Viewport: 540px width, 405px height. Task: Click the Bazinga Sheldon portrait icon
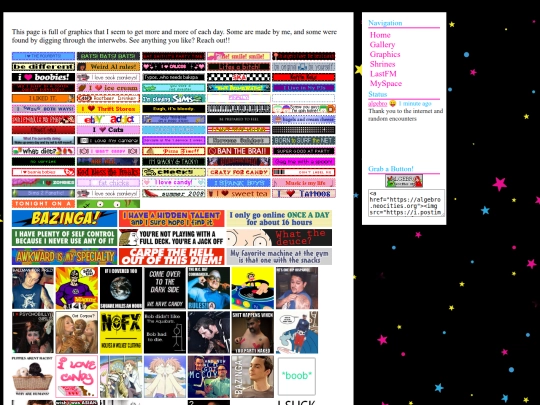253,376
